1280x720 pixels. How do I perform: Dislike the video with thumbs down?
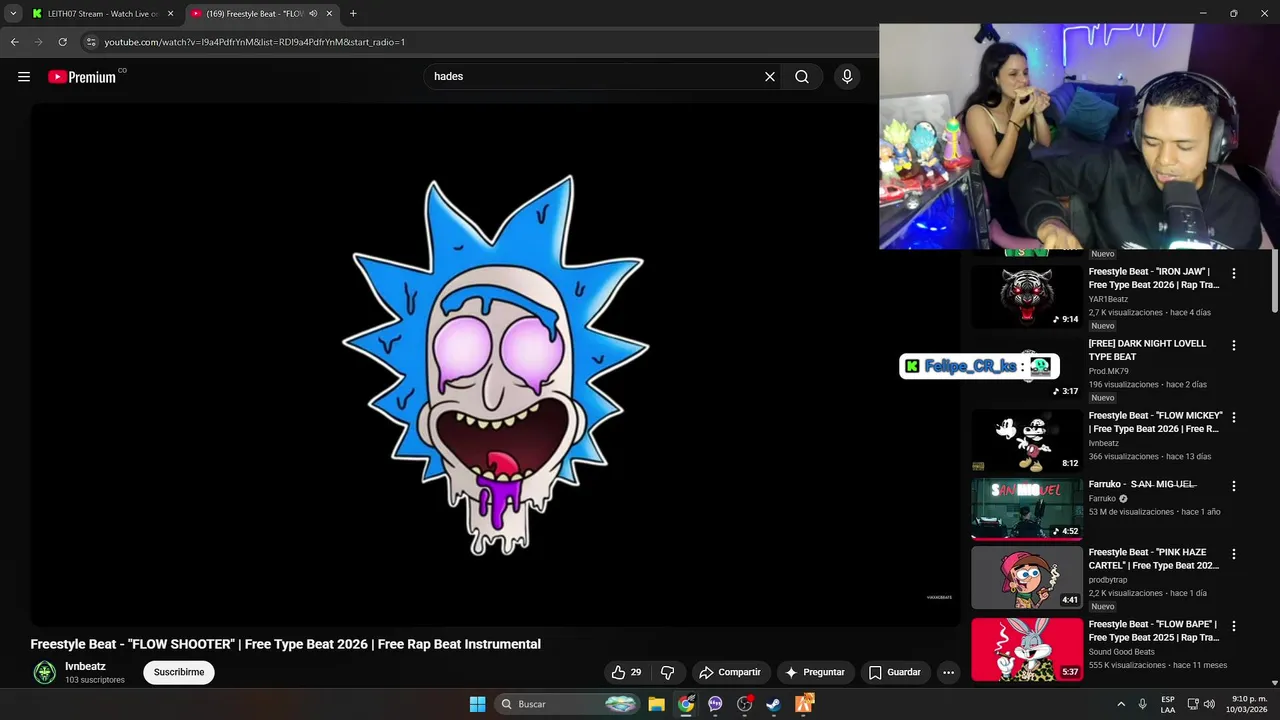(x=668, y=672)
